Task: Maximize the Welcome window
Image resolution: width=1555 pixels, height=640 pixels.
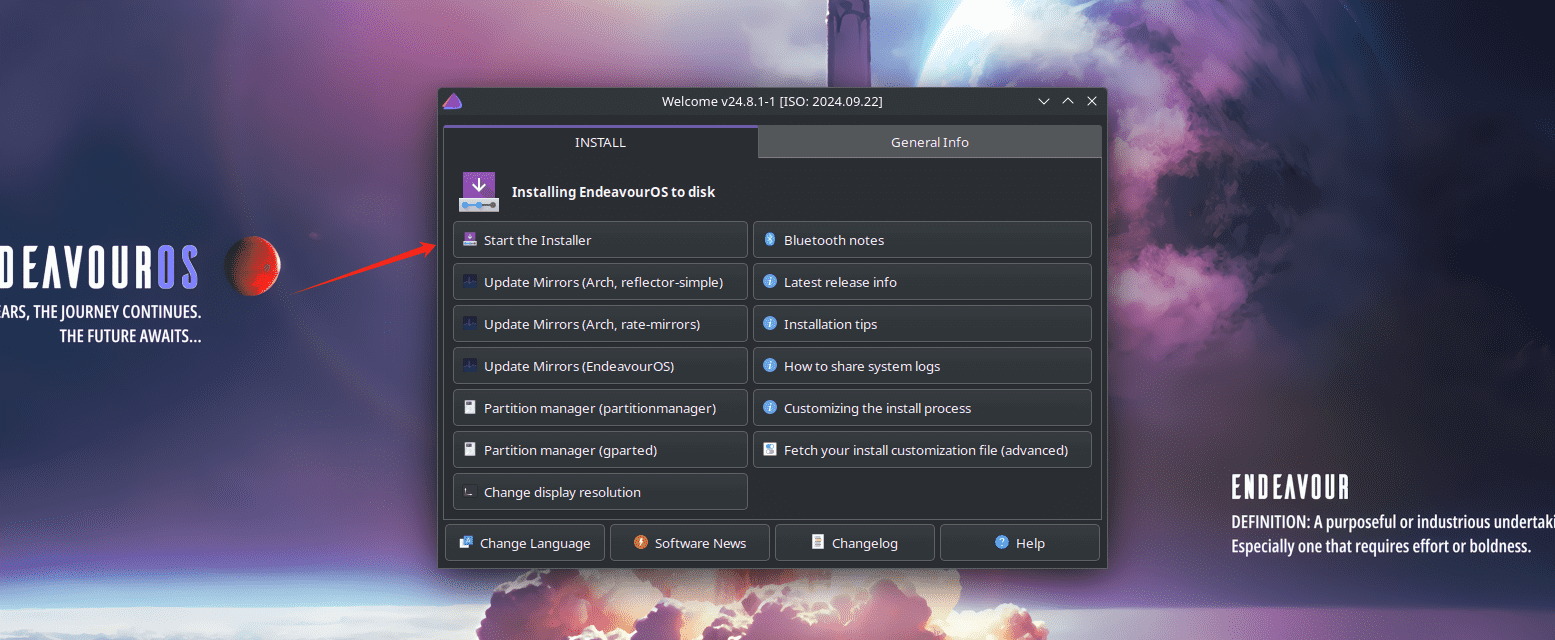Action: 1068,101
